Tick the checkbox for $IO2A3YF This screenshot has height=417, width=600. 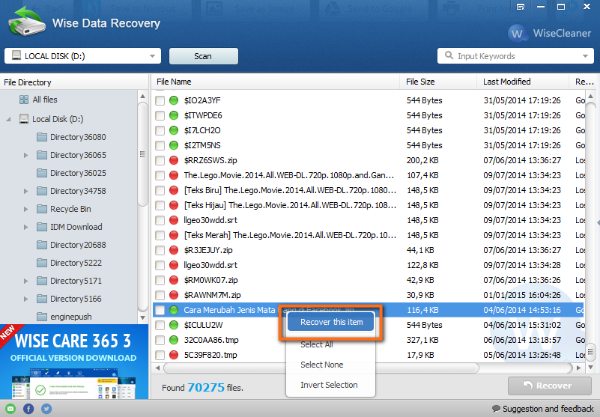(x=160, y=101)
